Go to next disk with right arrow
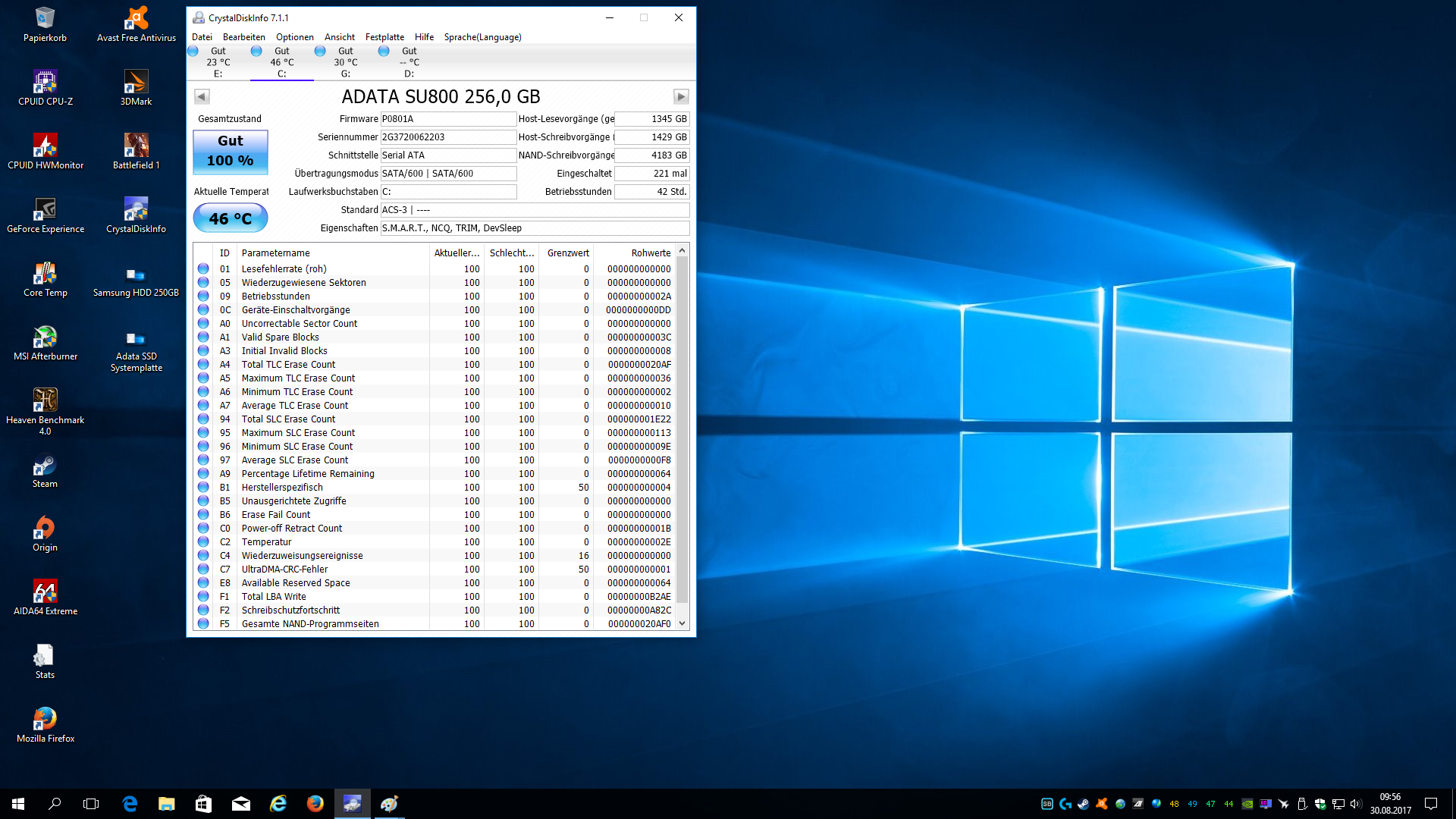The height and width of the screenshot is (819, 1456). pyautogui.click(x=680, y=96)
